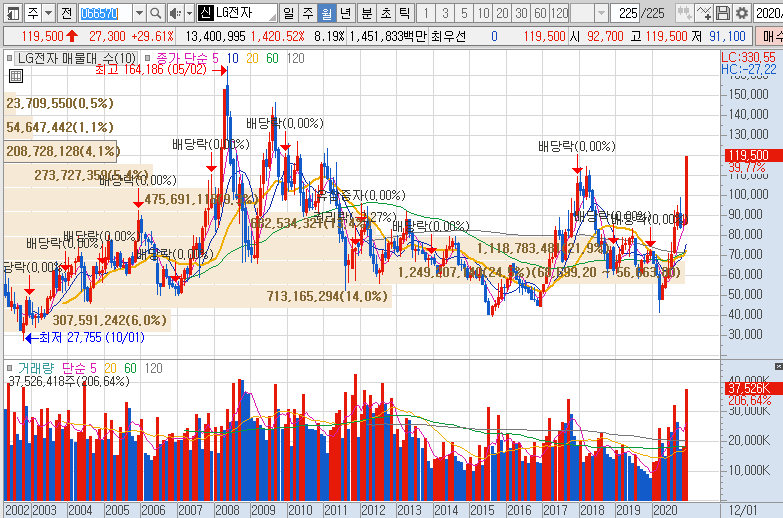783x518 pixels.
Task: Click volume profile label 208,728,128(4.1%)
Action: point(63,151)
